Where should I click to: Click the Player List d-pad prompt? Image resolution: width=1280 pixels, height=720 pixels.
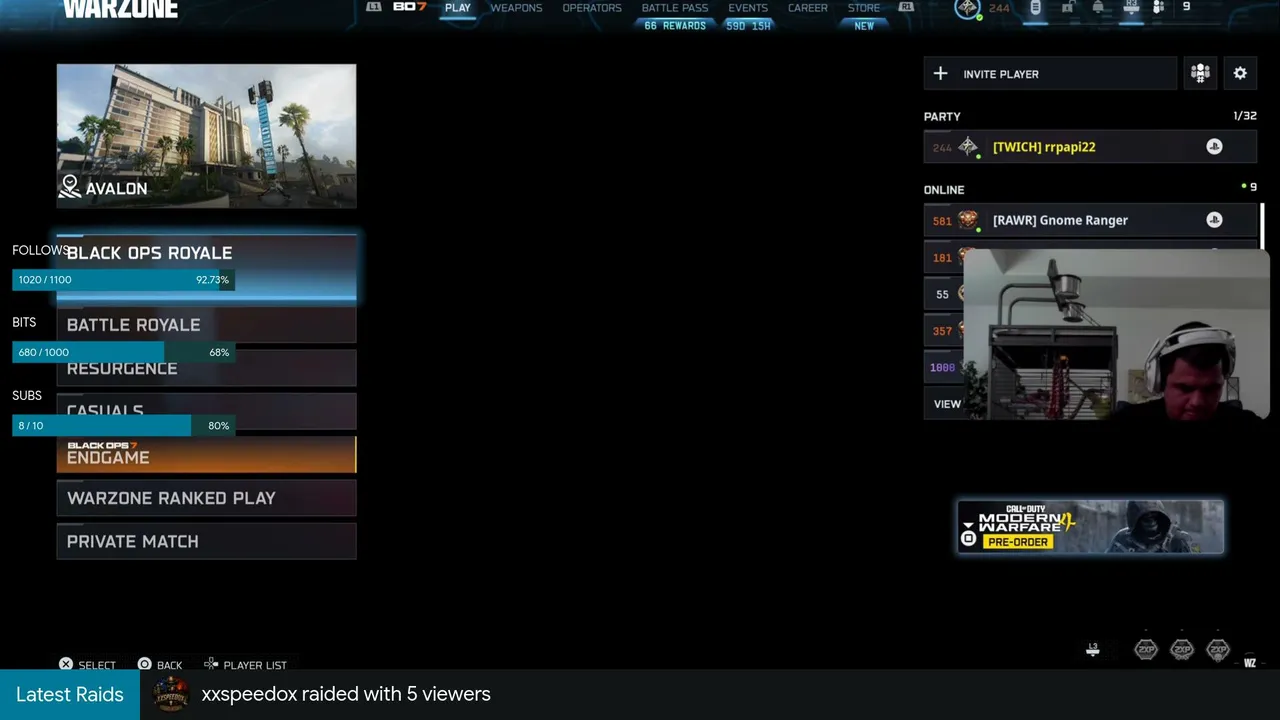pyautogui.click(x=245, y=665)
